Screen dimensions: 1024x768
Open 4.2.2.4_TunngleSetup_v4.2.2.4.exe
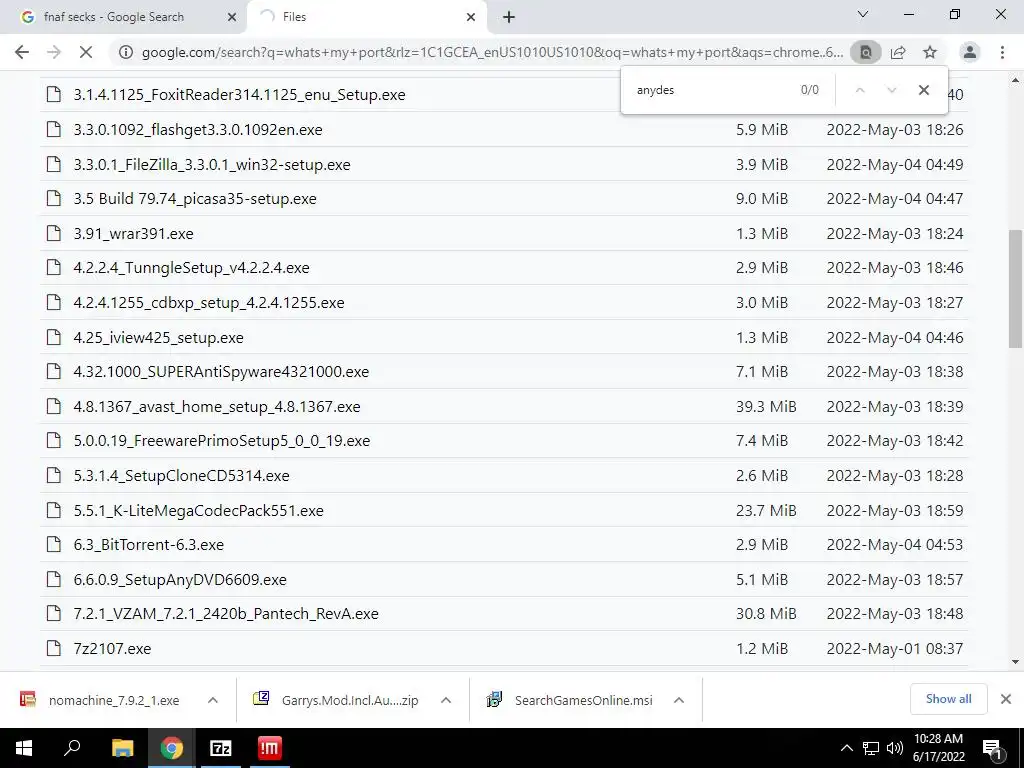tap(191, 268)
